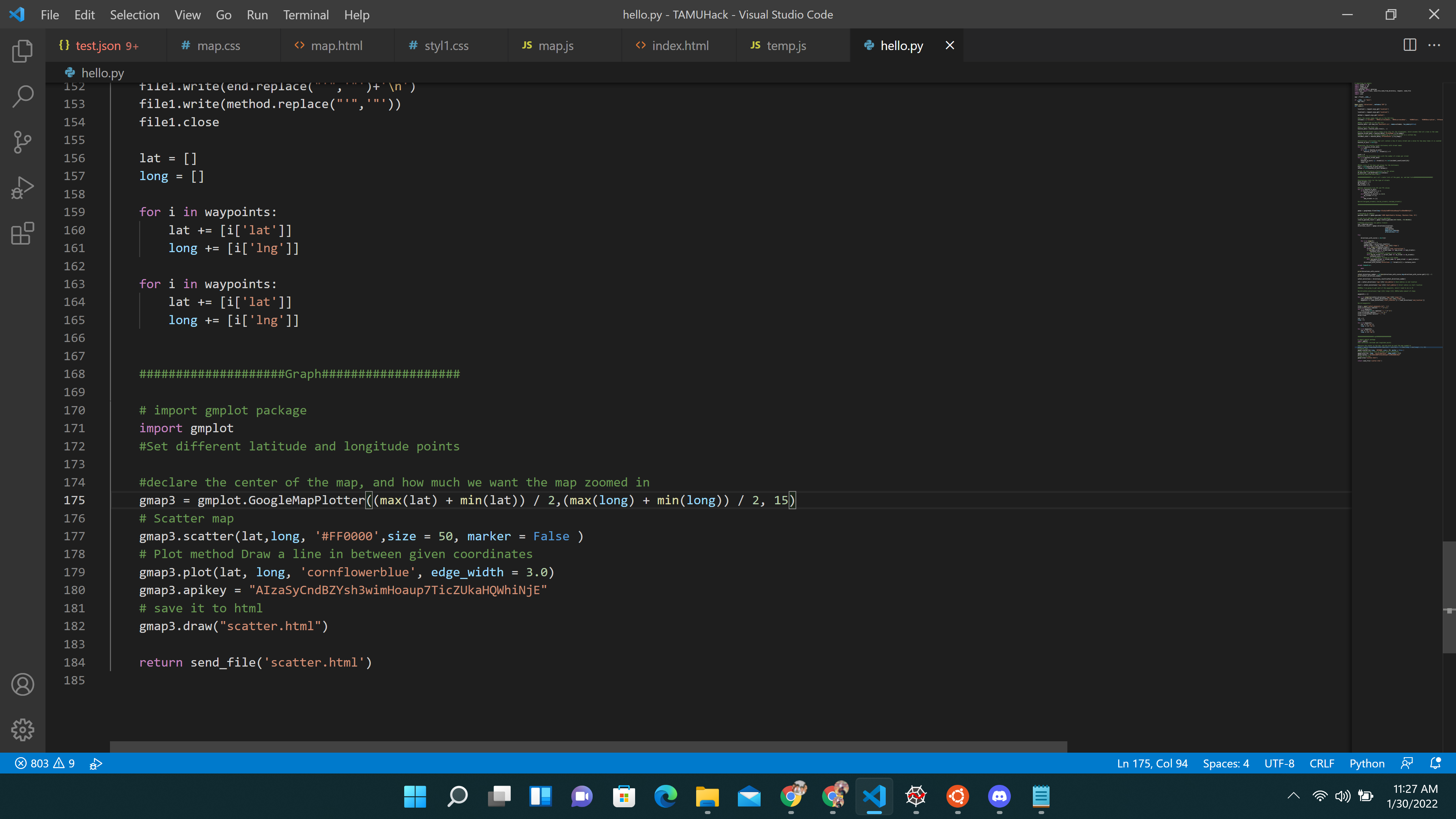The width and height of the screenshot is (1456, 819).
Task: Open the editor More Actions ellipsis menu
Action: (1434, 45)
